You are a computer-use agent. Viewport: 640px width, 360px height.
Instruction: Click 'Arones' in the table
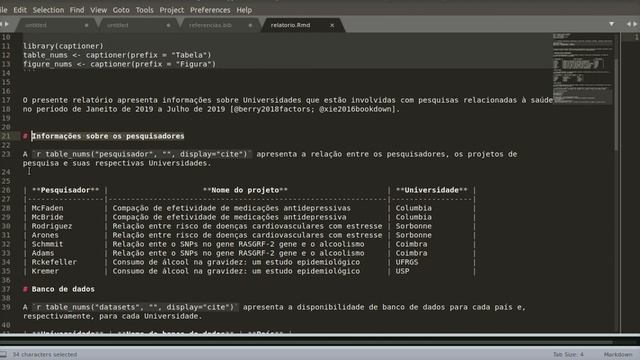click(x=45, y=235)
